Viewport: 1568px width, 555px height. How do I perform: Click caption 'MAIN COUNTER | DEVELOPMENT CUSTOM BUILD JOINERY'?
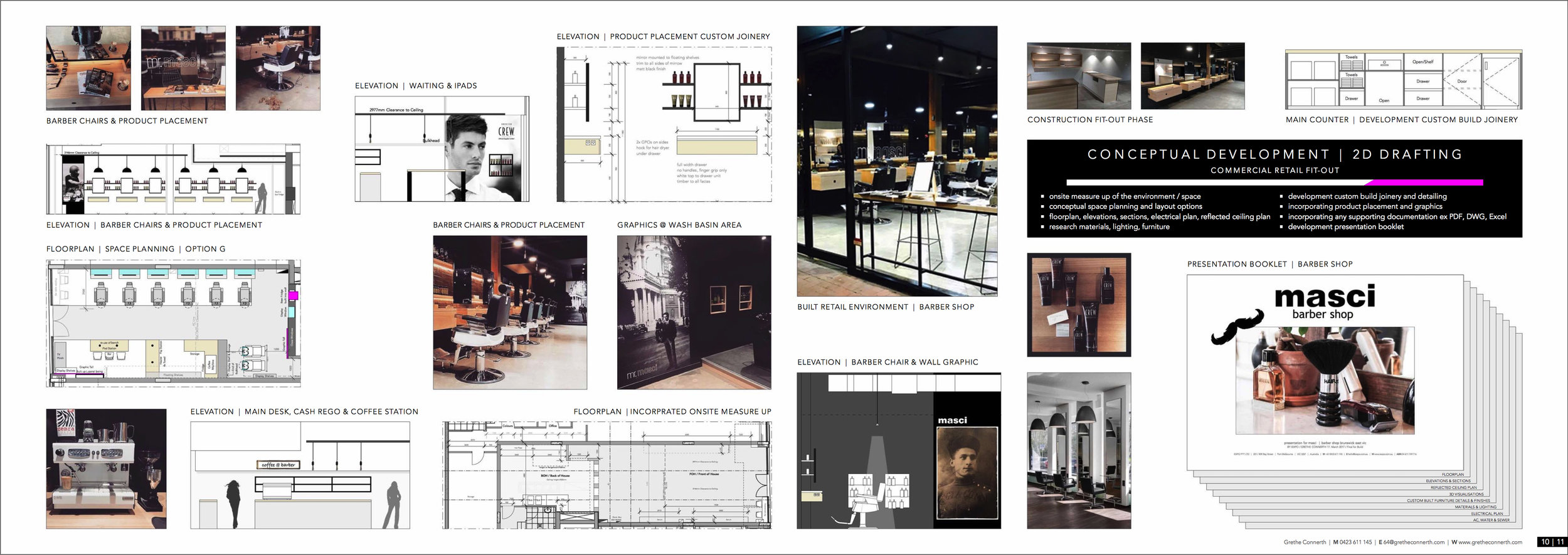(1402, 120)
